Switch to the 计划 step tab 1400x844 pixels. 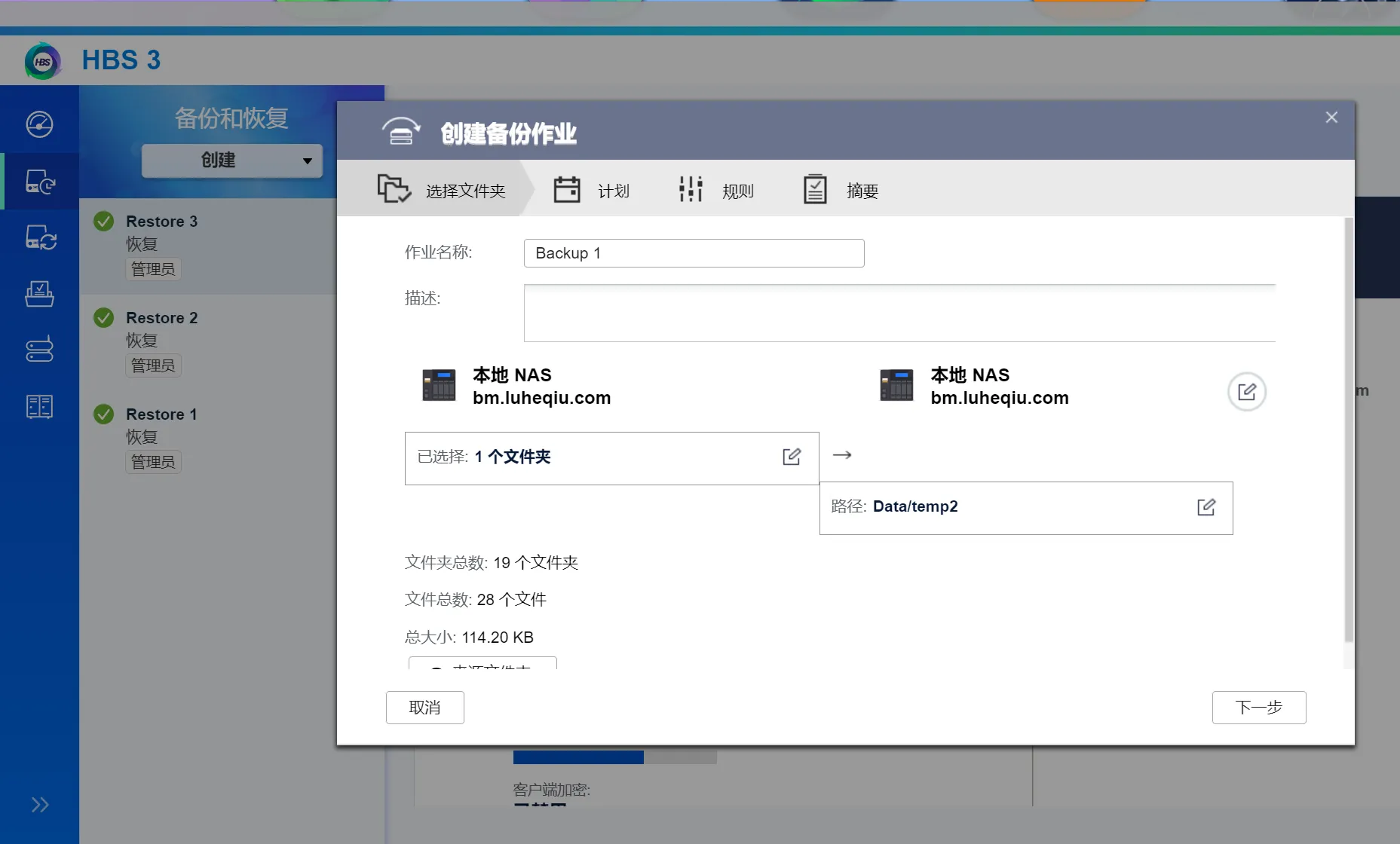592,191
